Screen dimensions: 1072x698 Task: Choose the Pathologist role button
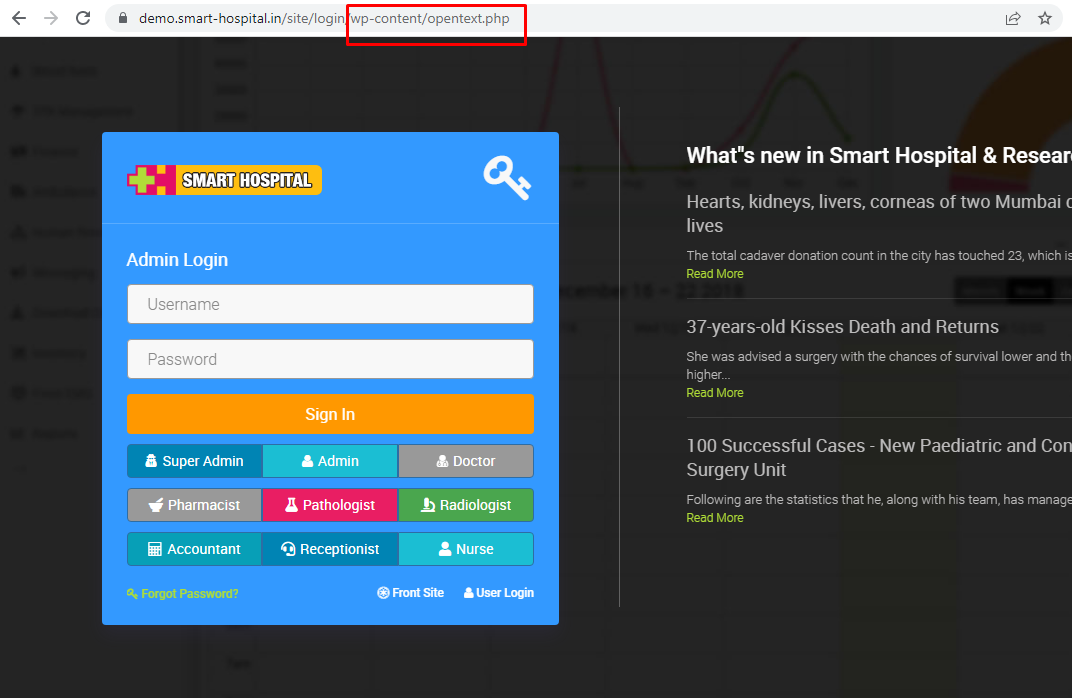[x=330, y=505]
